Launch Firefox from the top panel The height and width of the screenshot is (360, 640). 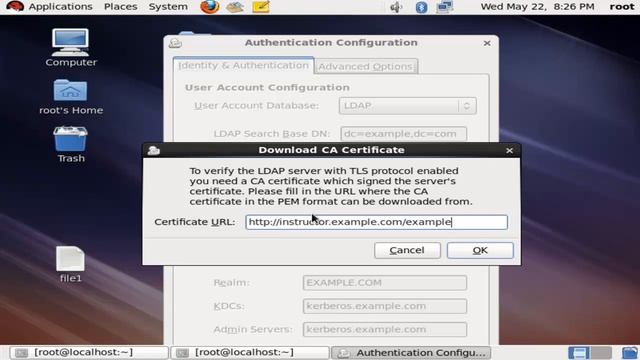click(209, 7)
